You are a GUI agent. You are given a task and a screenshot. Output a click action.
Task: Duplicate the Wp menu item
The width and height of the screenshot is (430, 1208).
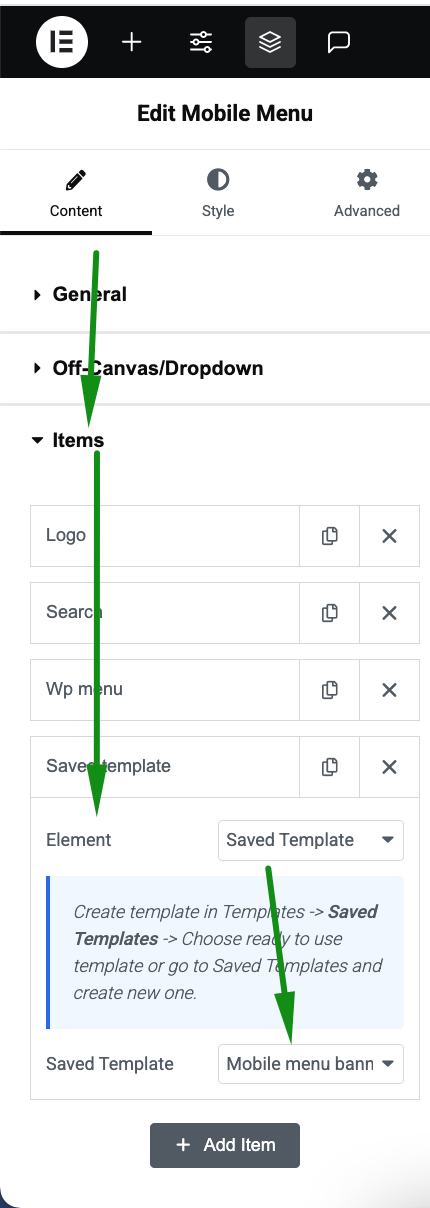[329, 690]
